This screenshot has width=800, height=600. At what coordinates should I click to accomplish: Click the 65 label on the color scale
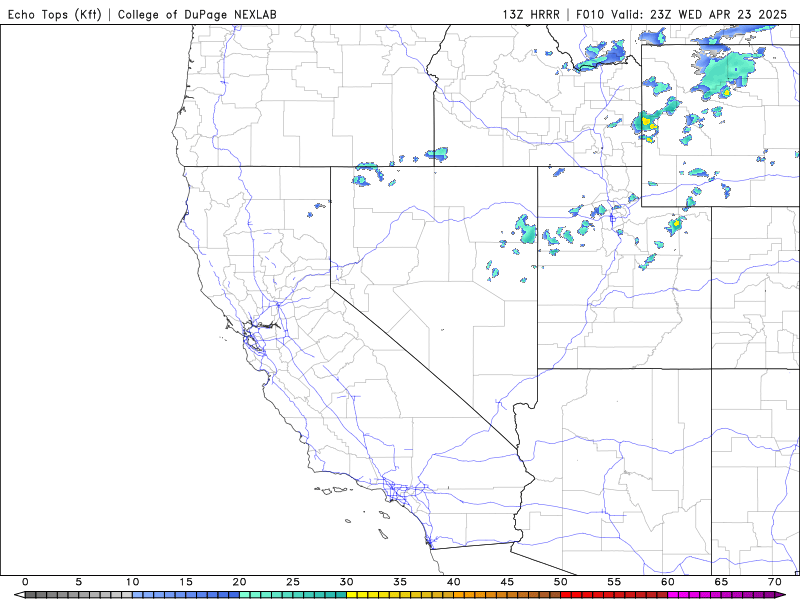721,582
